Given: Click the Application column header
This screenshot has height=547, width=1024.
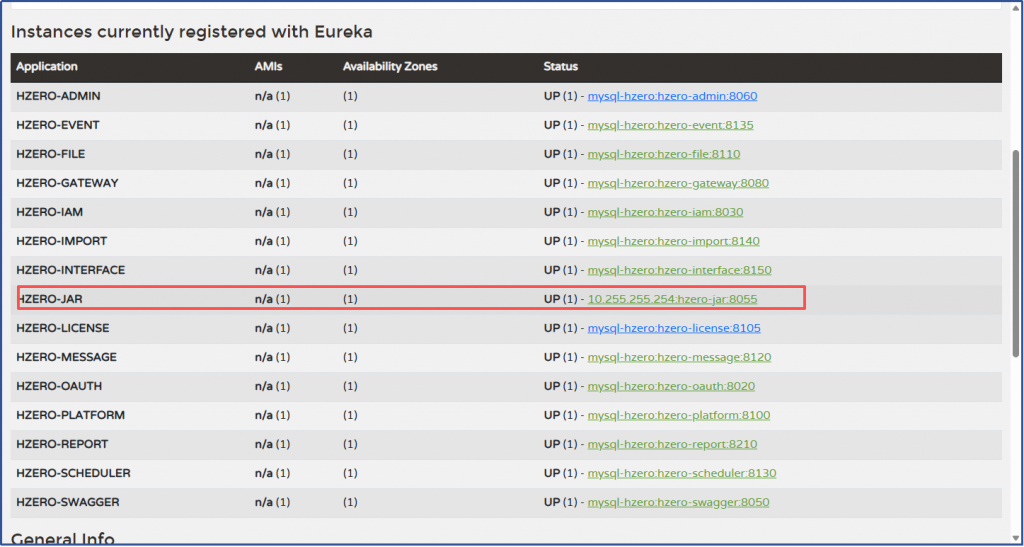Looking at the screenshot, I should pos(47,67).
